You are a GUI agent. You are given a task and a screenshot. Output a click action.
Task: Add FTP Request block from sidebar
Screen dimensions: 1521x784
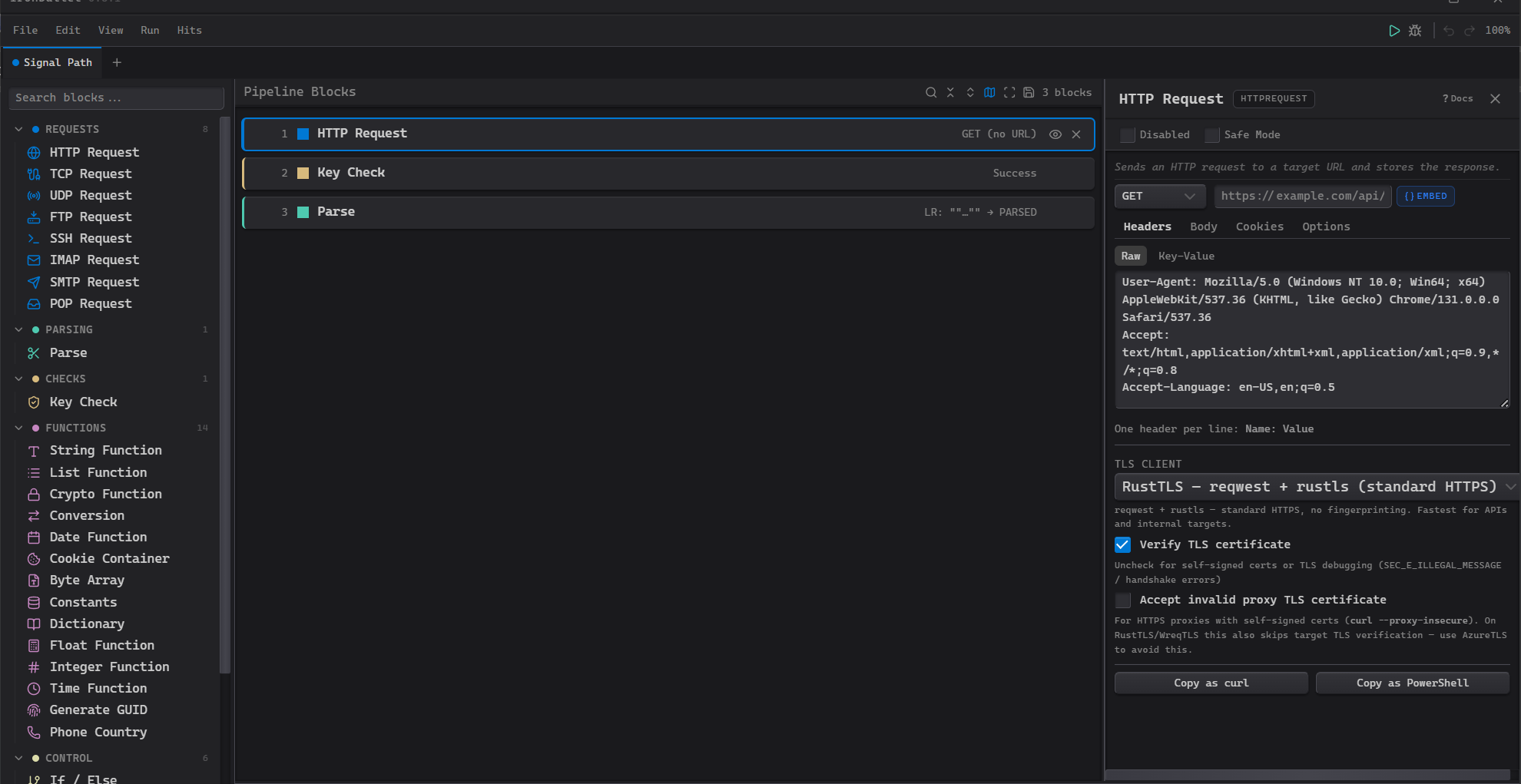[x=90, y=217]
